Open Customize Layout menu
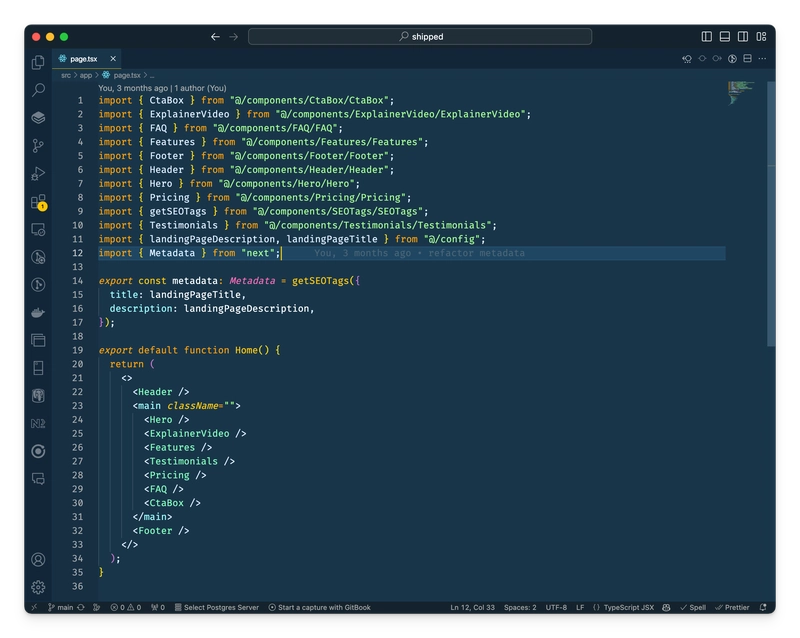Image resolution: width=800 pixels, height=638 pixels. (x=761, y=36)
